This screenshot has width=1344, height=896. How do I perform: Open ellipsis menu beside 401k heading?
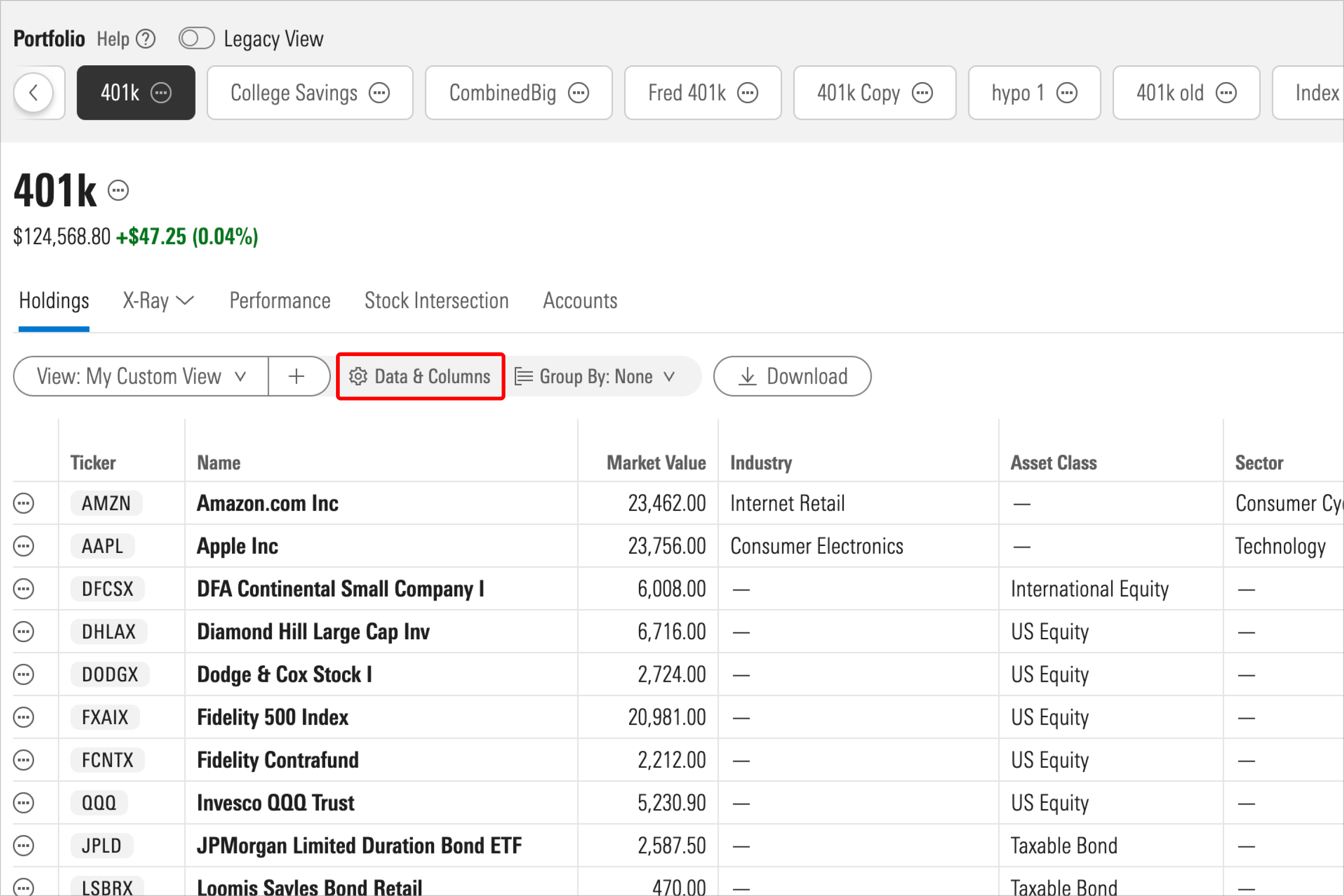(x=118, y=190)
